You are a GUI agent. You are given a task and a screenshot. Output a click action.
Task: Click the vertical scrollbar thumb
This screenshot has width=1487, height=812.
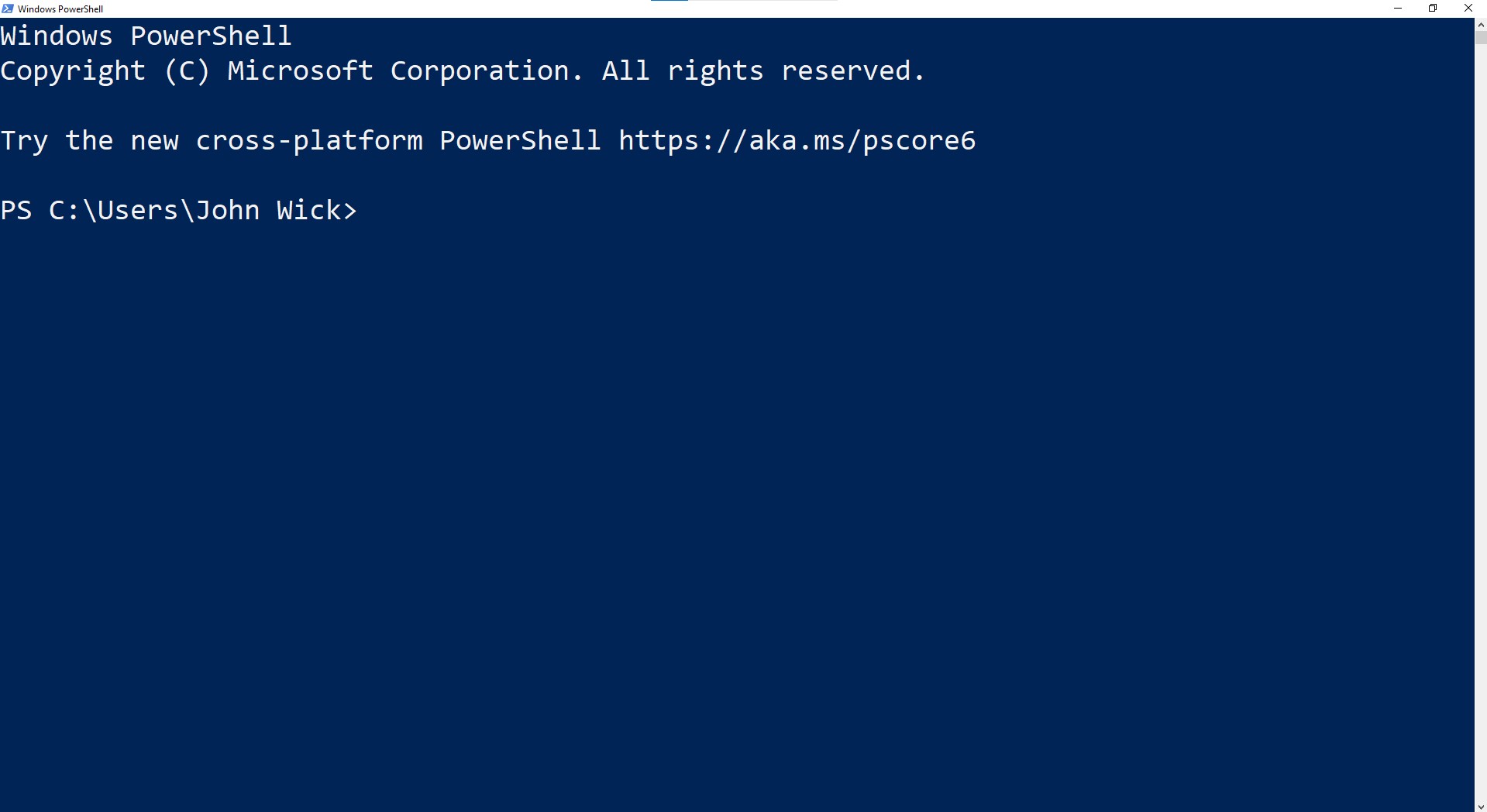[x=1481, y=38]
